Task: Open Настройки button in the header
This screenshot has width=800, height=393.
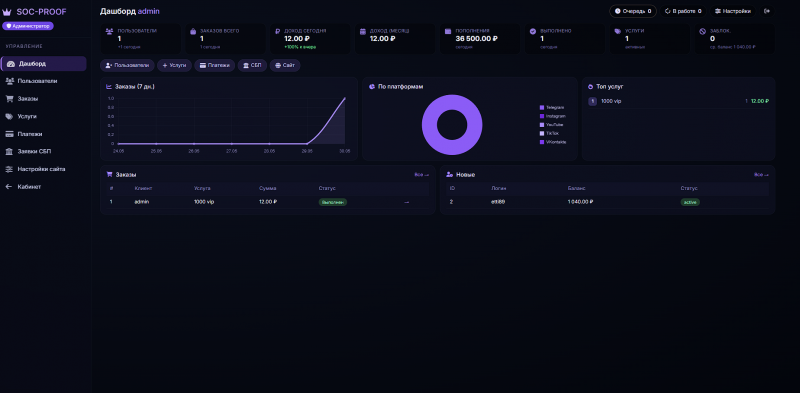Action: pos(733,11)
